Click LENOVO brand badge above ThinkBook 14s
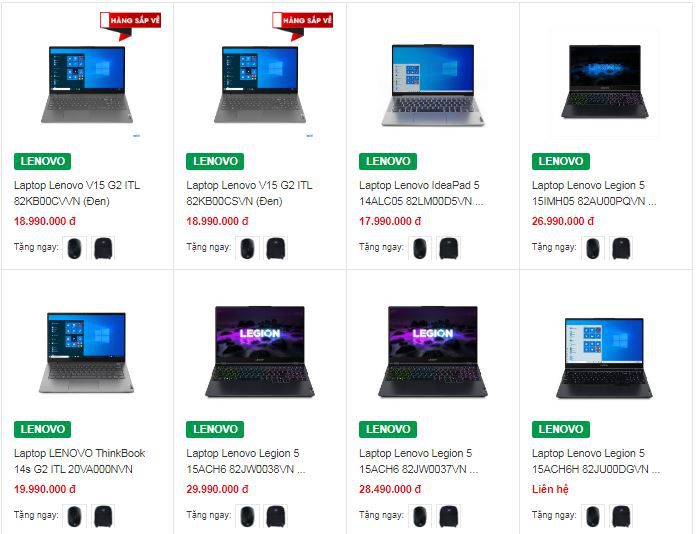The width and height of the screenshot is (696, 534). pos(43,429)
